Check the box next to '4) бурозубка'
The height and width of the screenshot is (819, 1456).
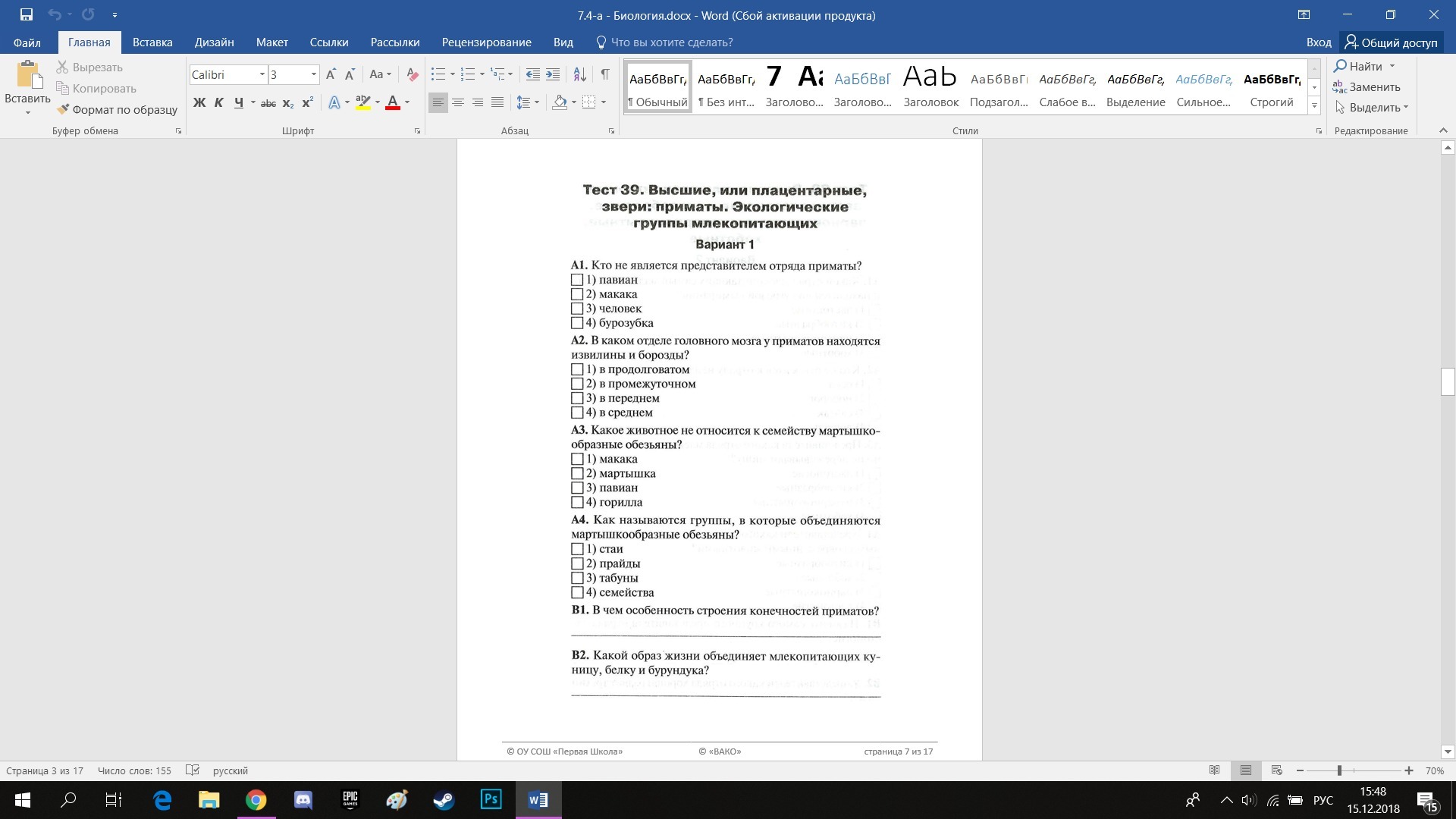point(577,323)
